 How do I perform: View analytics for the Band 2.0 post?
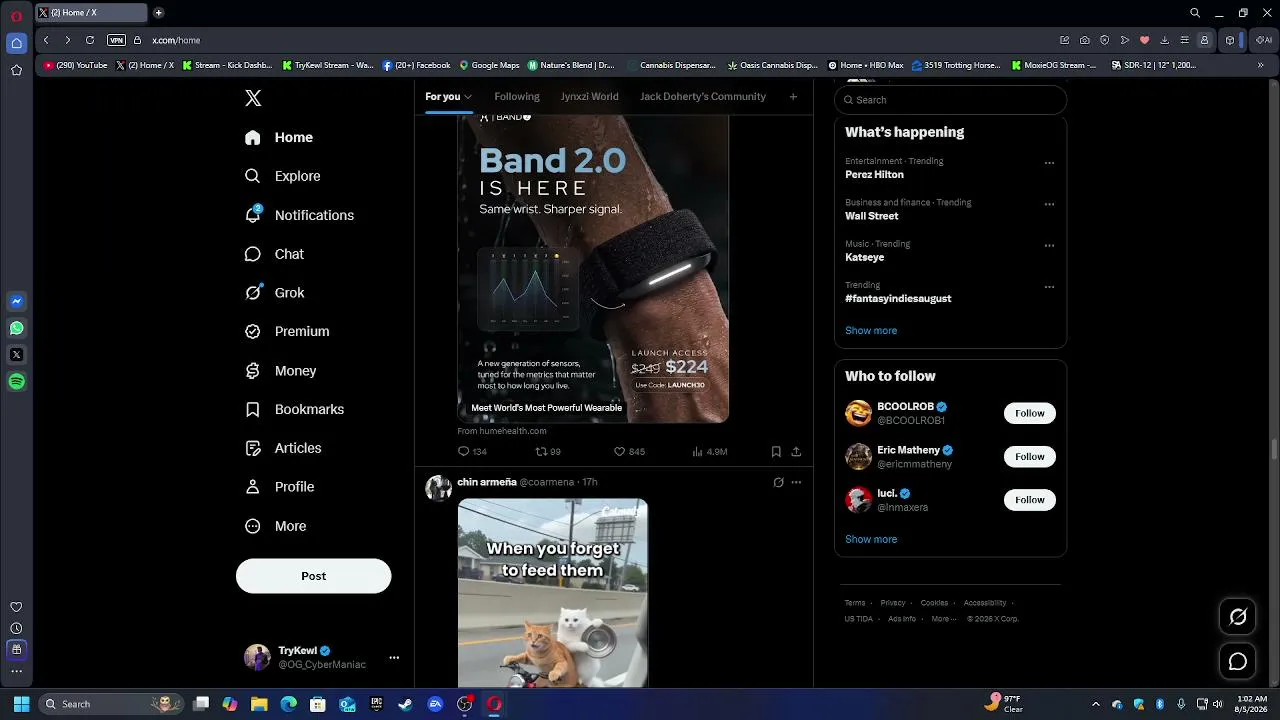[x=697, y=452]
